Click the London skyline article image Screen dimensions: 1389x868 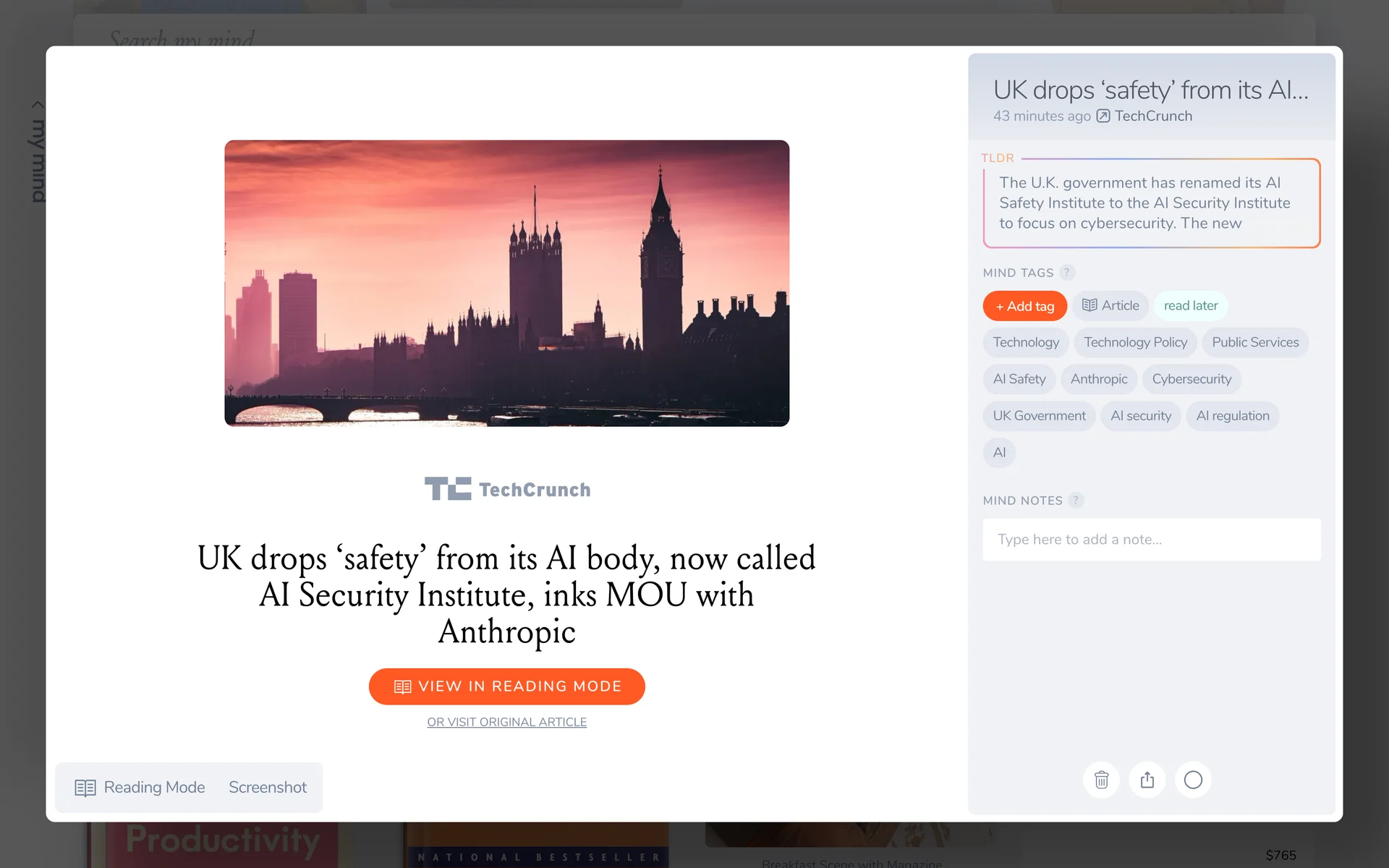point(506,283)
